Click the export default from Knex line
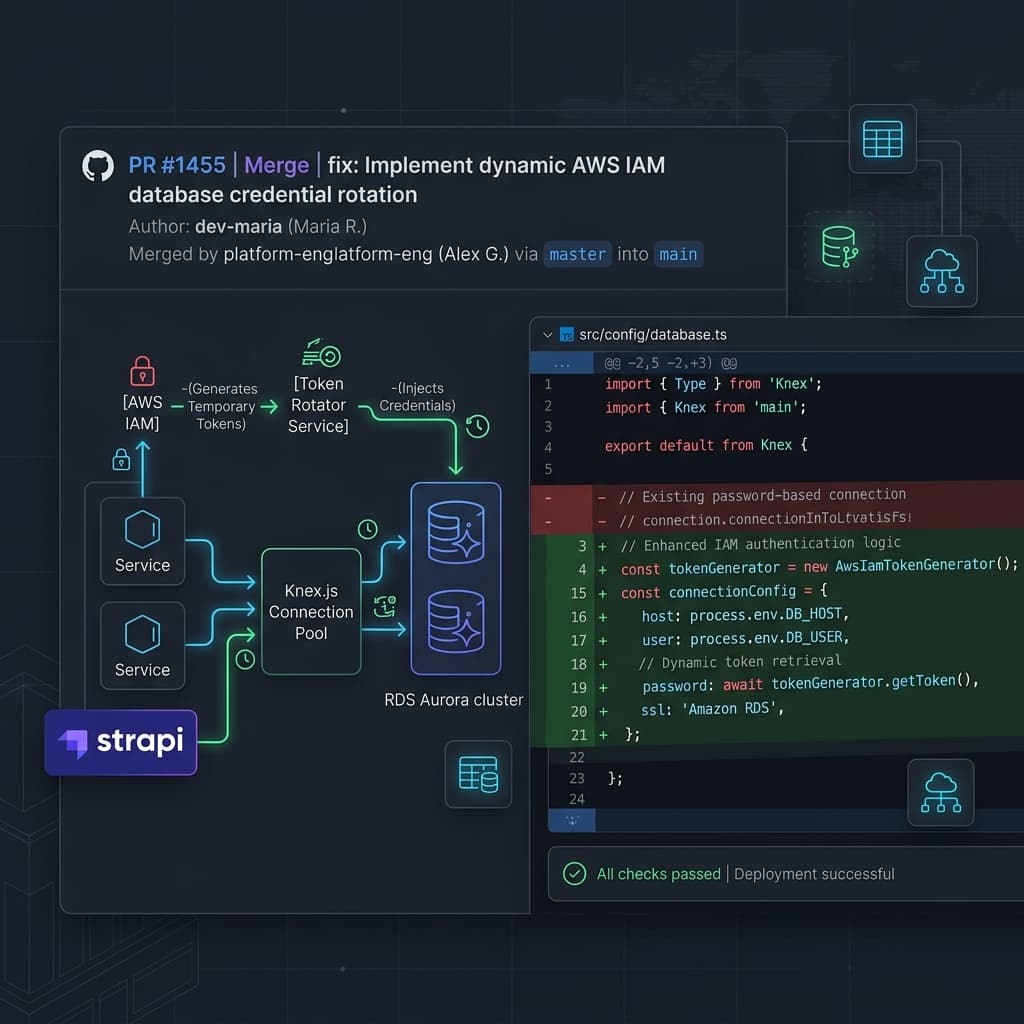The image size is (1024, 1024). pyautogui.click(x=706, y=445)
